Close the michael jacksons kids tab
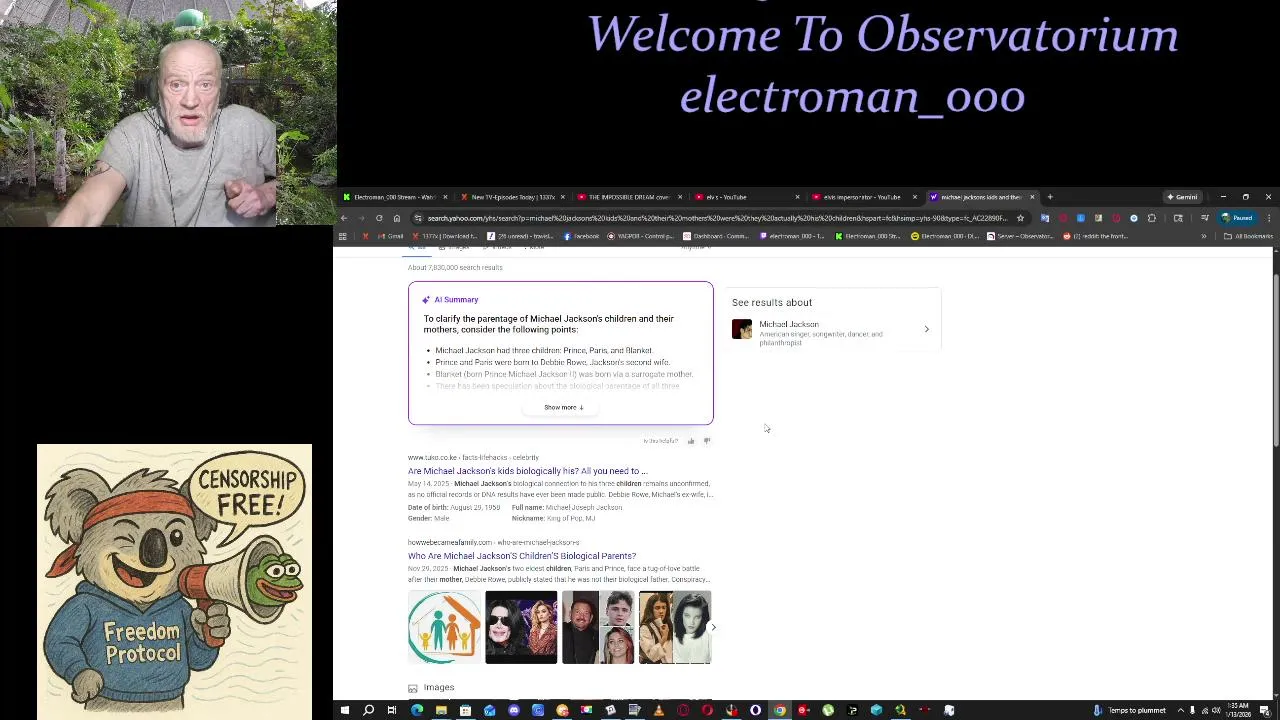 pos(1032,197)
